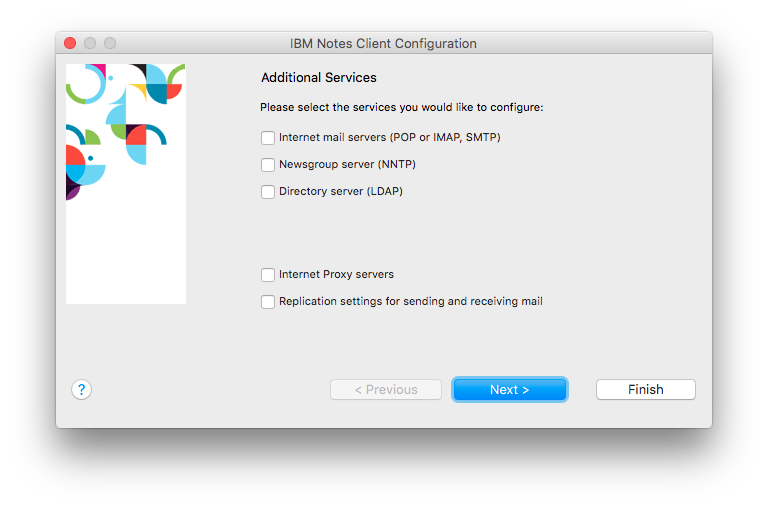Open the help question mark button
This screenshot has width=768, height=508.
(x=81, y=389)
